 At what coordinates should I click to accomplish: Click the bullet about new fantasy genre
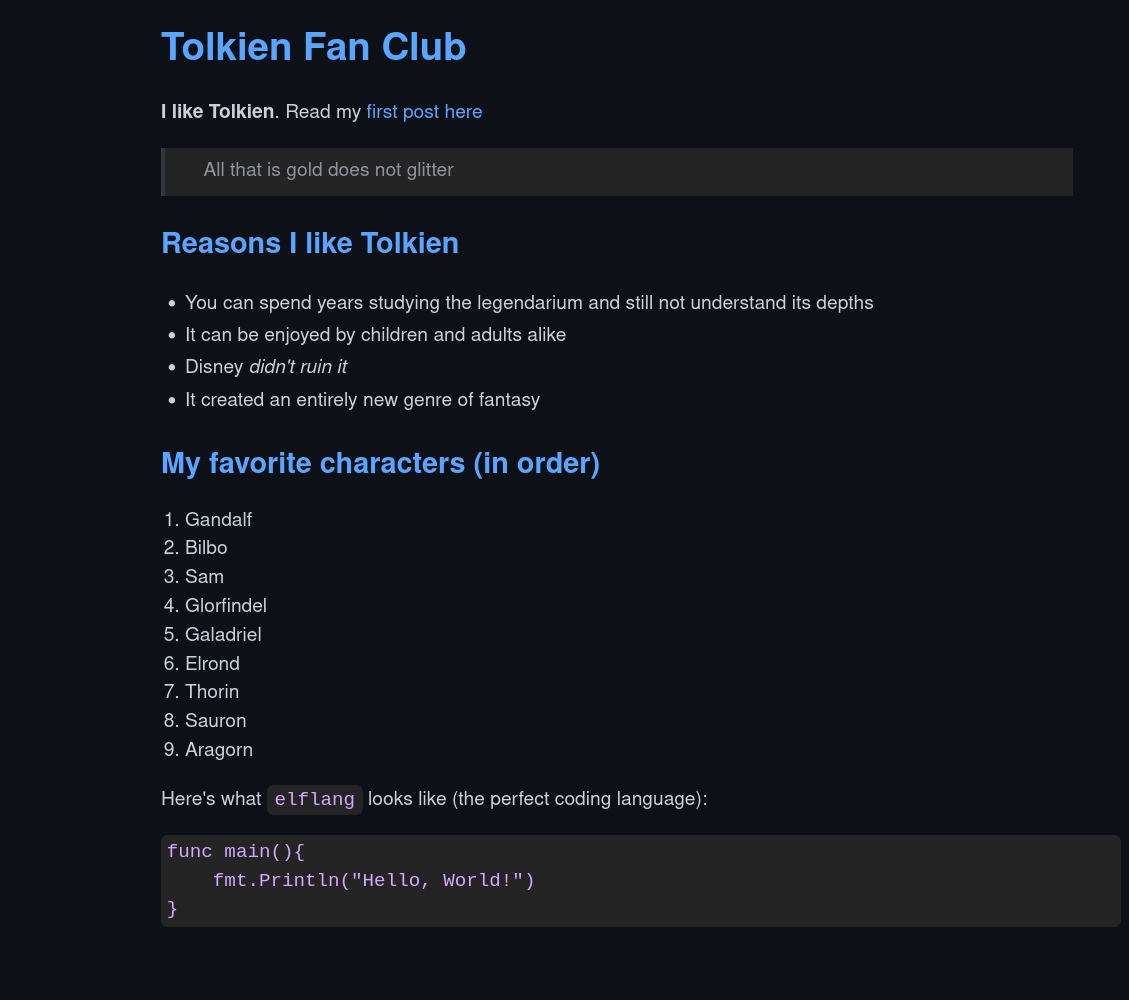coord(362,400)
